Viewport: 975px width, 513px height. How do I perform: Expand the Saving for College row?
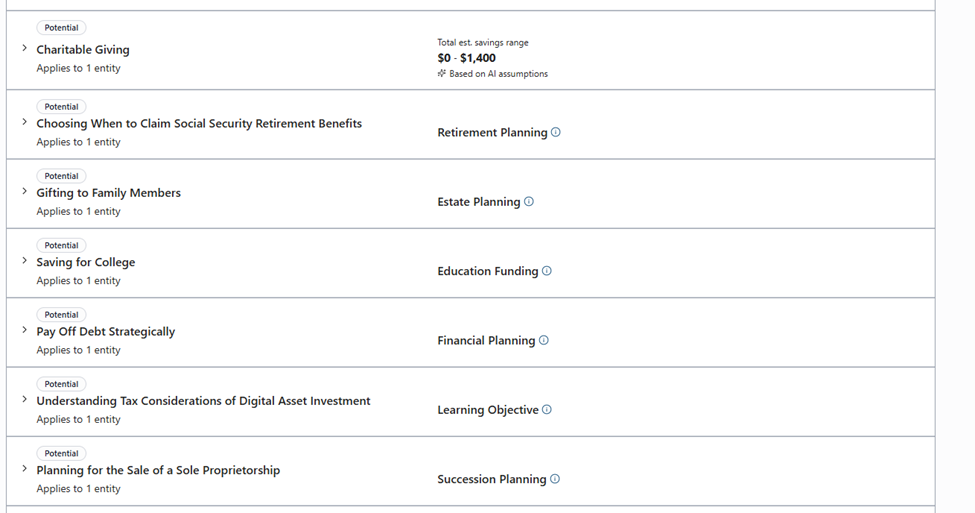(25, 261)
